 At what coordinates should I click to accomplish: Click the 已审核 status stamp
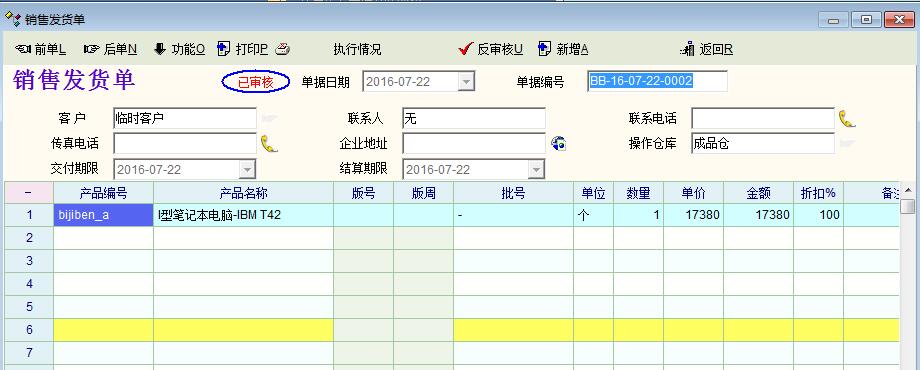(x=256, y=82)
